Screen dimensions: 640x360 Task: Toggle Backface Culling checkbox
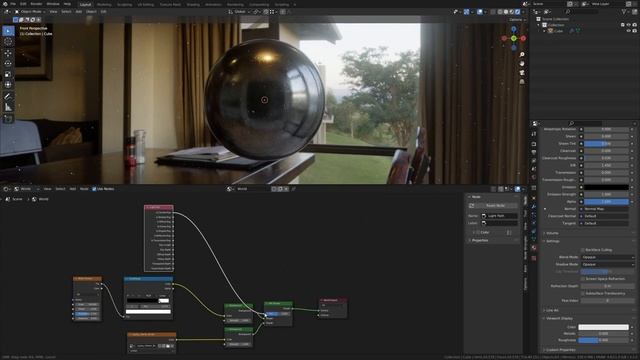pyautogui.click(x=583, y=250)
